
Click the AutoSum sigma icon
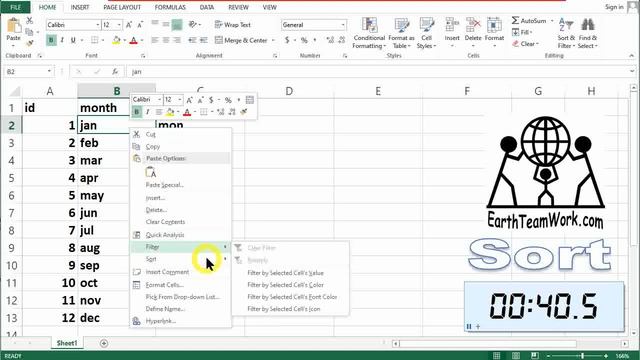coord(516,20)
